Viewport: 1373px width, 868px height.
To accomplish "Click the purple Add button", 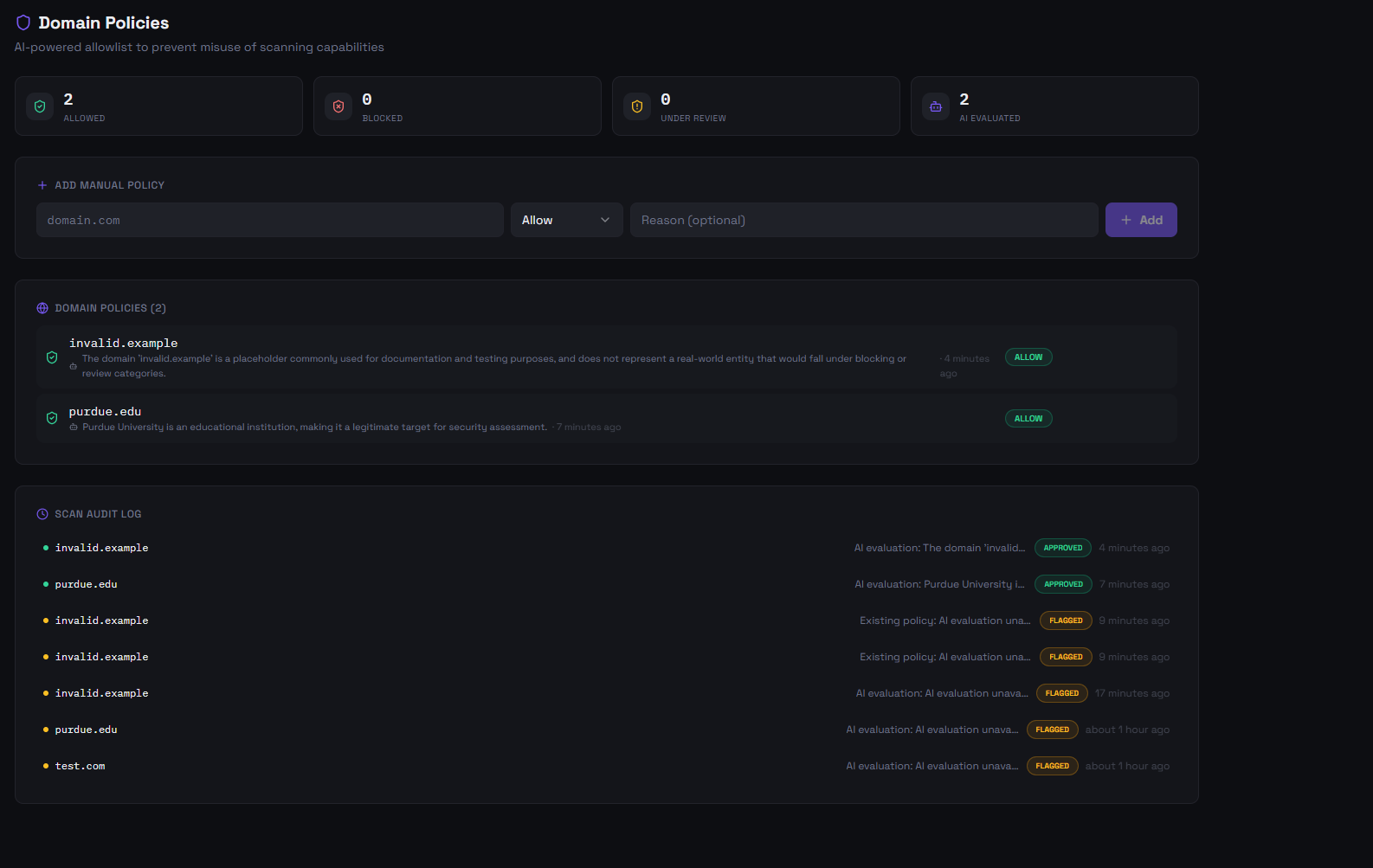I will point(1141,220).
